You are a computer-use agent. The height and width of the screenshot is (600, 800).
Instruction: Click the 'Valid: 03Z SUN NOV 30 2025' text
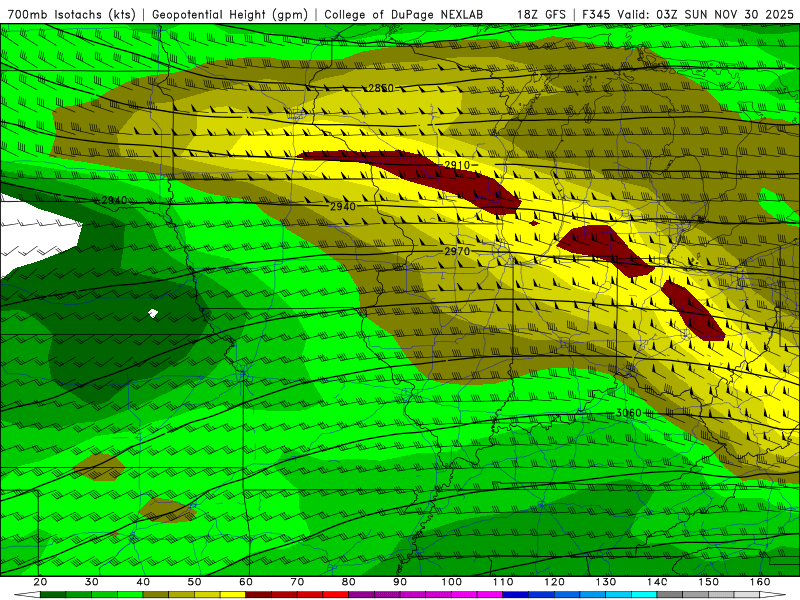click(x=705, y=14)
